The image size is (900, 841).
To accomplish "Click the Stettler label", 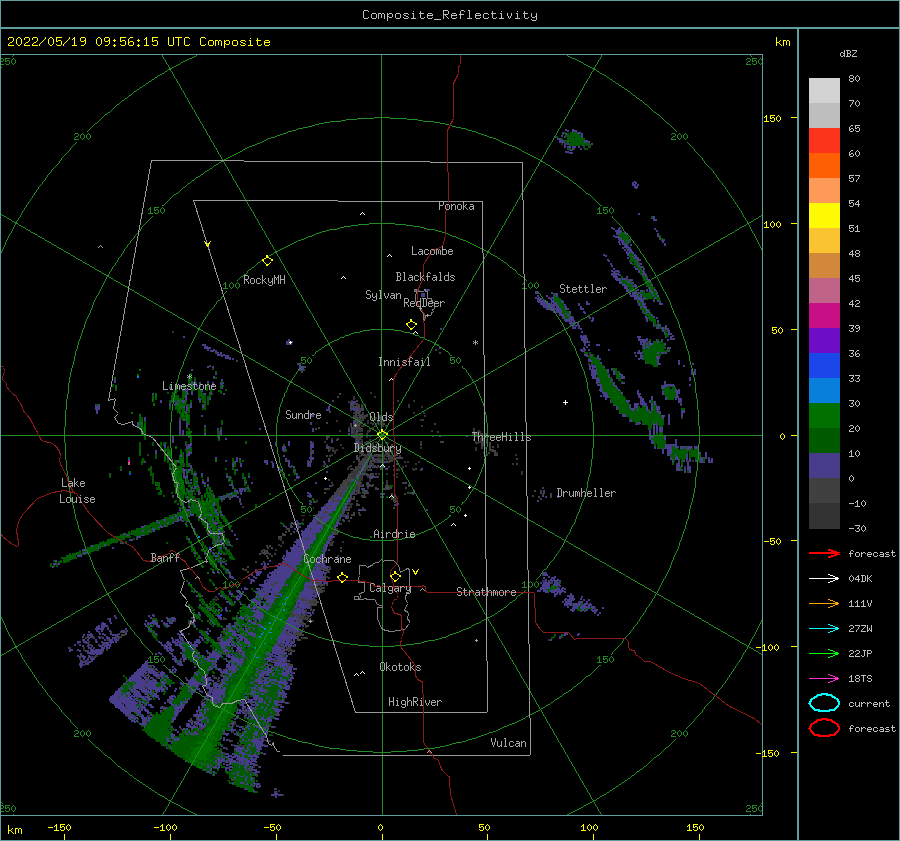I will 583,289.
